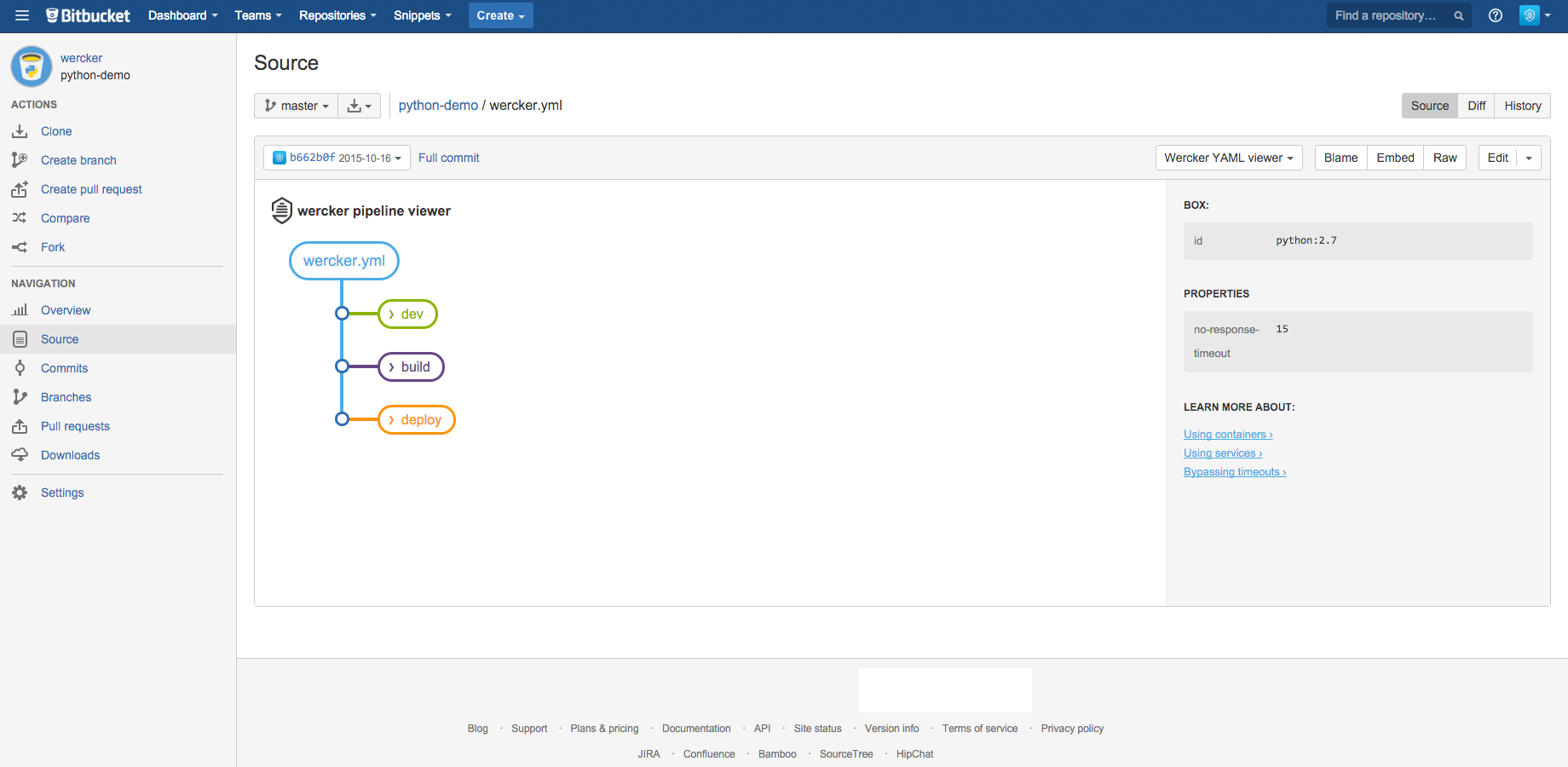The image size is (1568, 767).
Task: Click the wercker pipeline viewer logo
Action: click(281, 210)
